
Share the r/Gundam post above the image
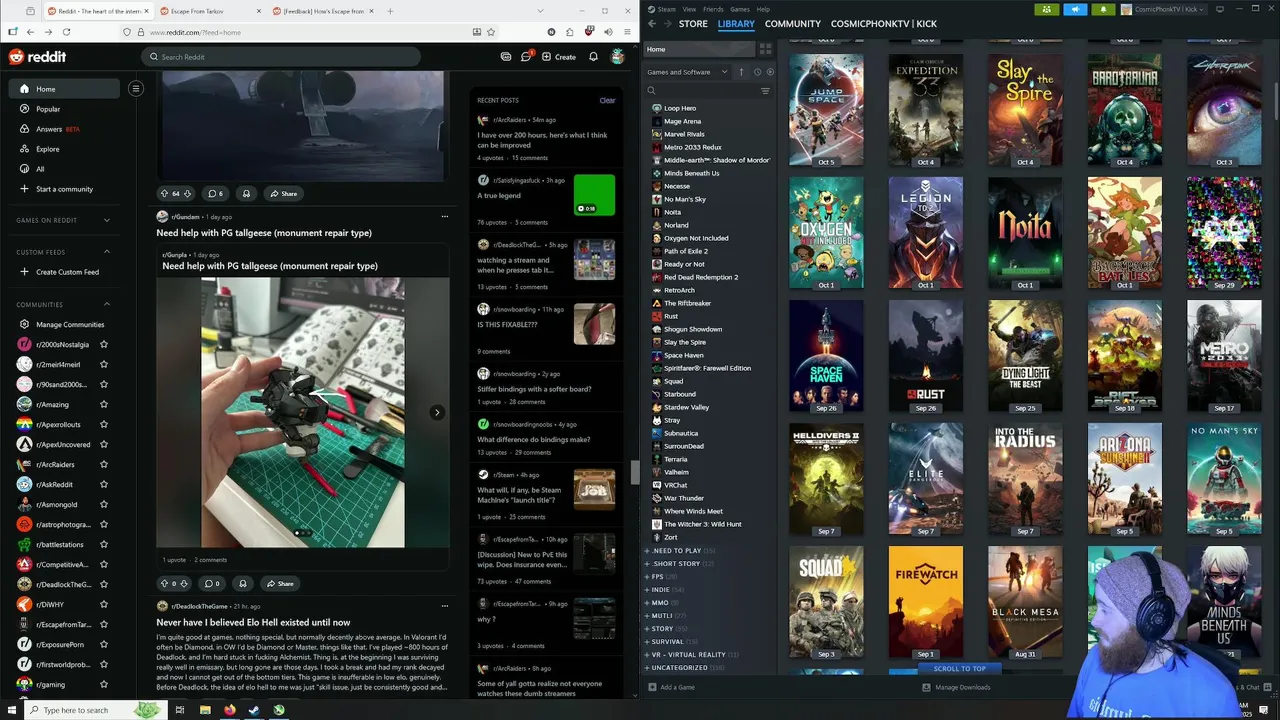tap(283, 193)
